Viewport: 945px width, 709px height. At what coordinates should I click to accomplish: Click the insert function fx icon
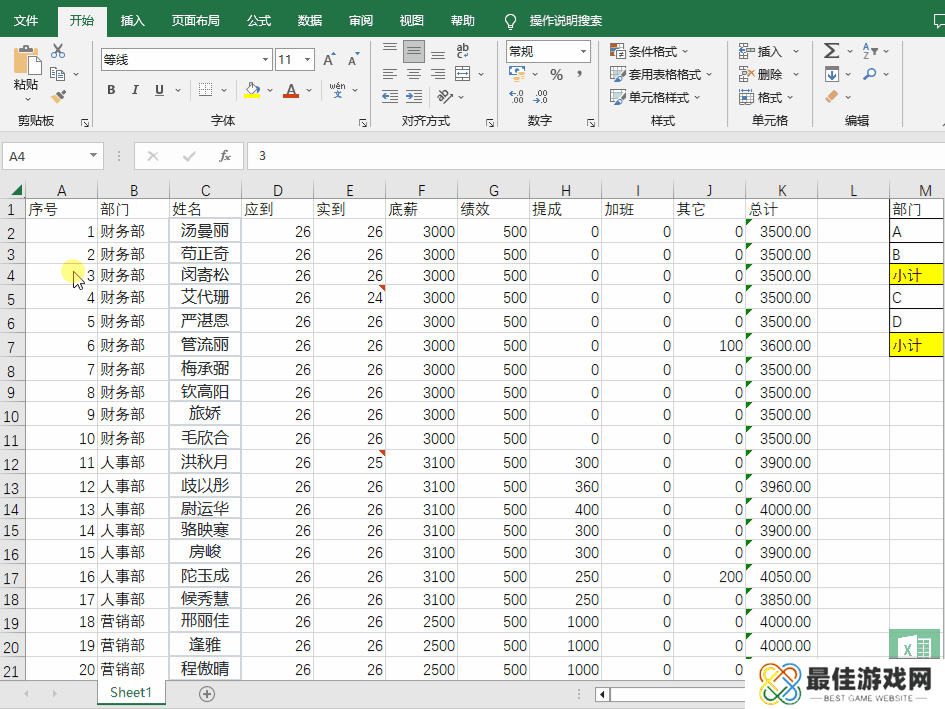pos(225,156)
